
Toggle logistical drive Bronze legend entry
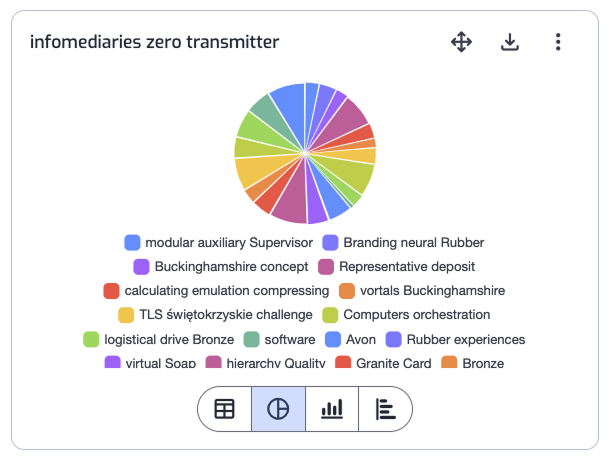(x=159, y=339)
